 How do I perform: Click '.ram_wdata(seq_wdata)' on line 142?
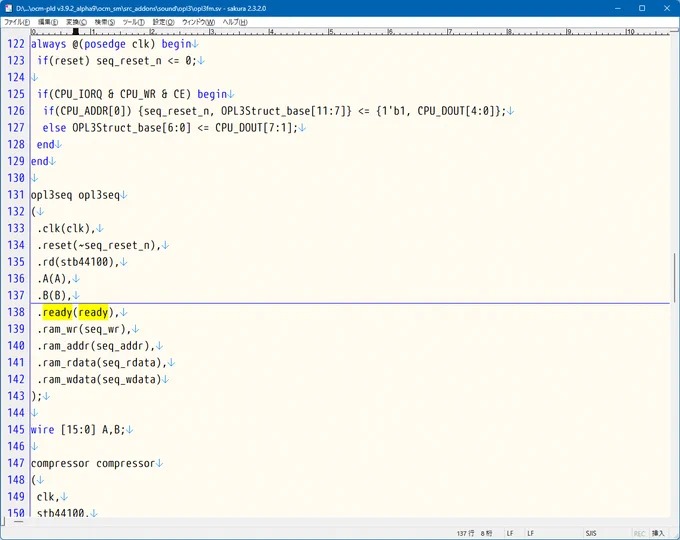(99, 380)
